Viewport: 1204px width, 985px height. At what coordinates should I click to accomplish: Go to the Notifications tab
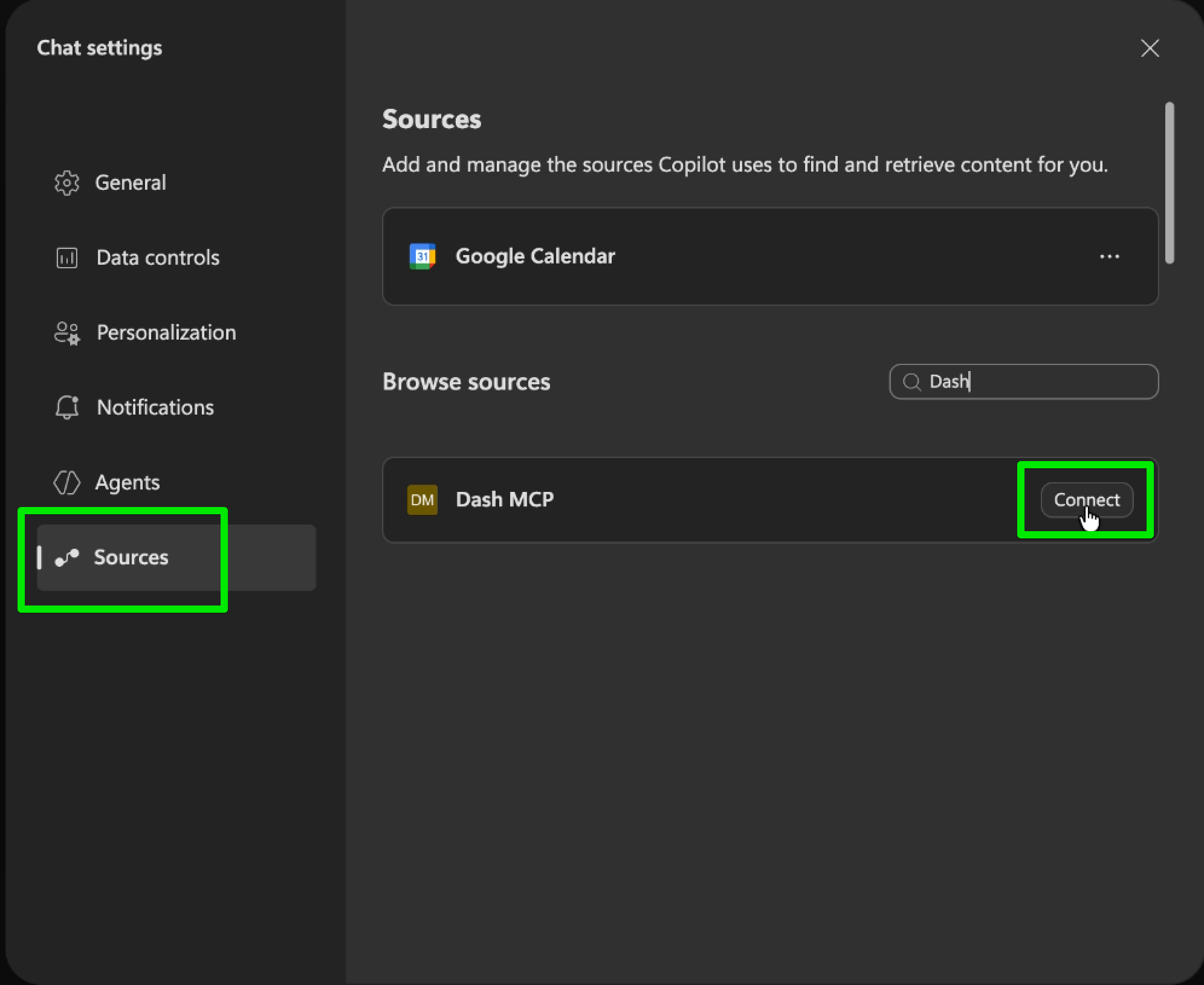pos(175,407)
